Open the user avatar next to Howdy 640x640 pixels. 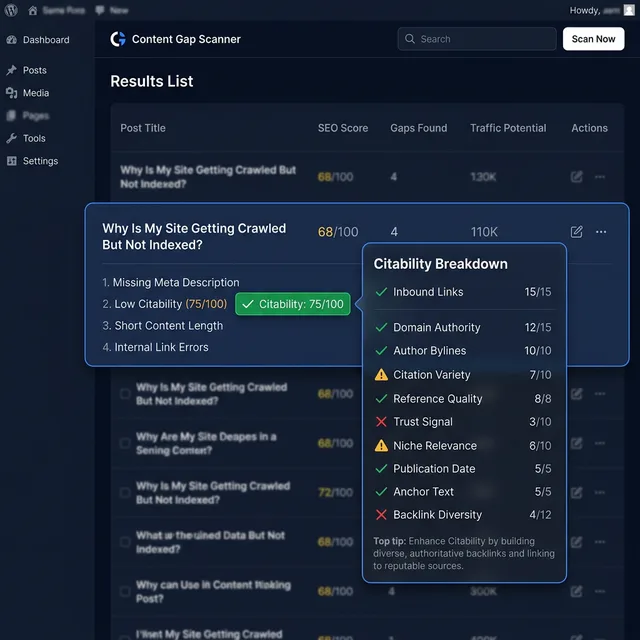tap(629, 10)
